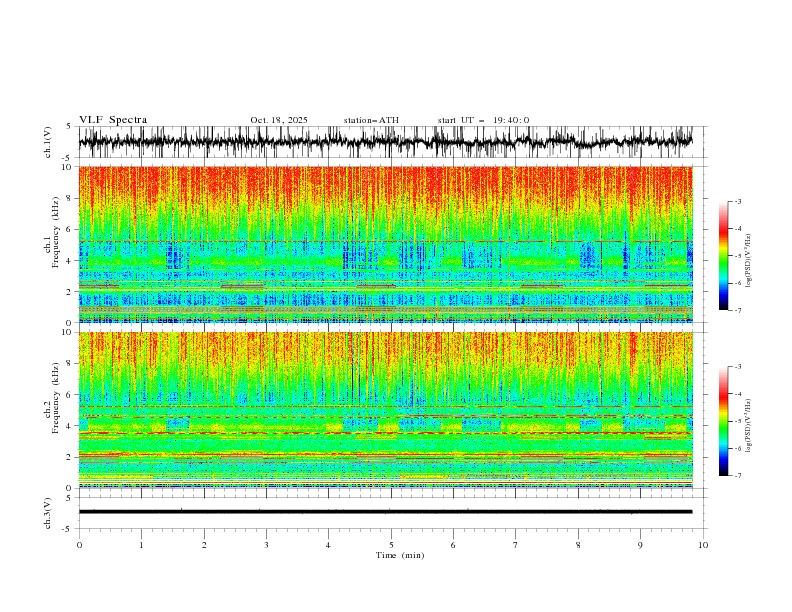This screenshot has height=612, width=792.
Task: Click the "-7" label on the ch.2 color bar
Action: click(x=738, y=475)
